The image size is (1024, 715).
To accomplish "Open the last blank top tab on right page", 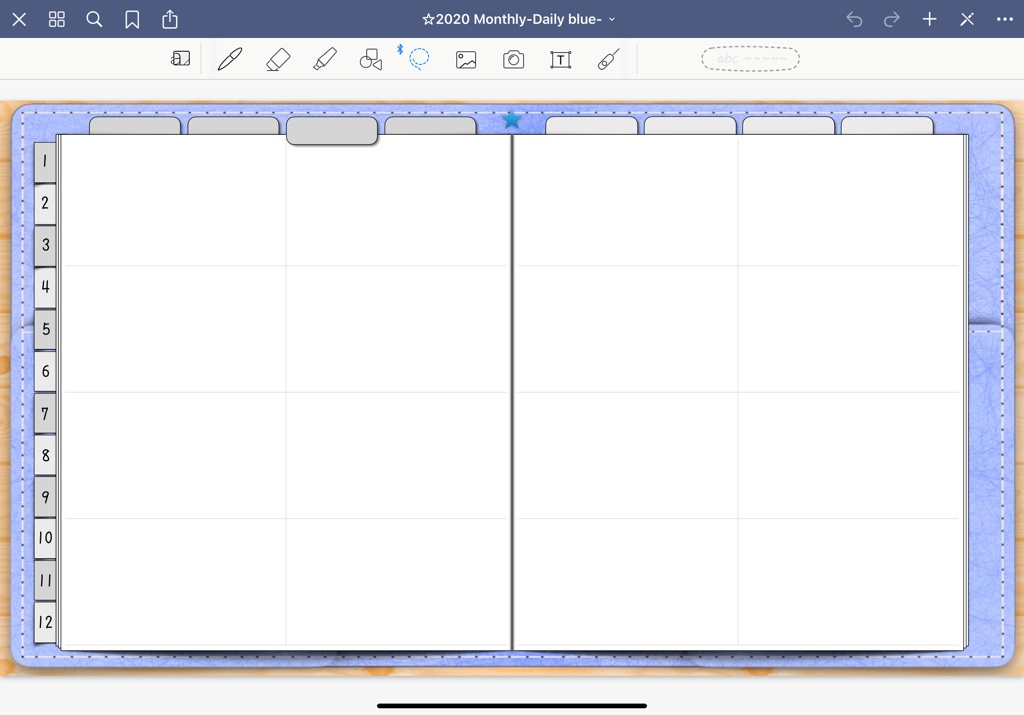I will tap(888, 126).
